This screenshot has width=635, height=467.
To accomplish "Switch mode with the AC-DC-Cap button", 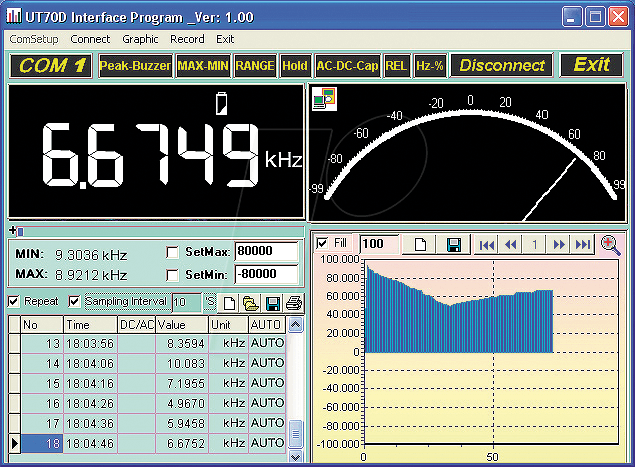I will (347, 66).
